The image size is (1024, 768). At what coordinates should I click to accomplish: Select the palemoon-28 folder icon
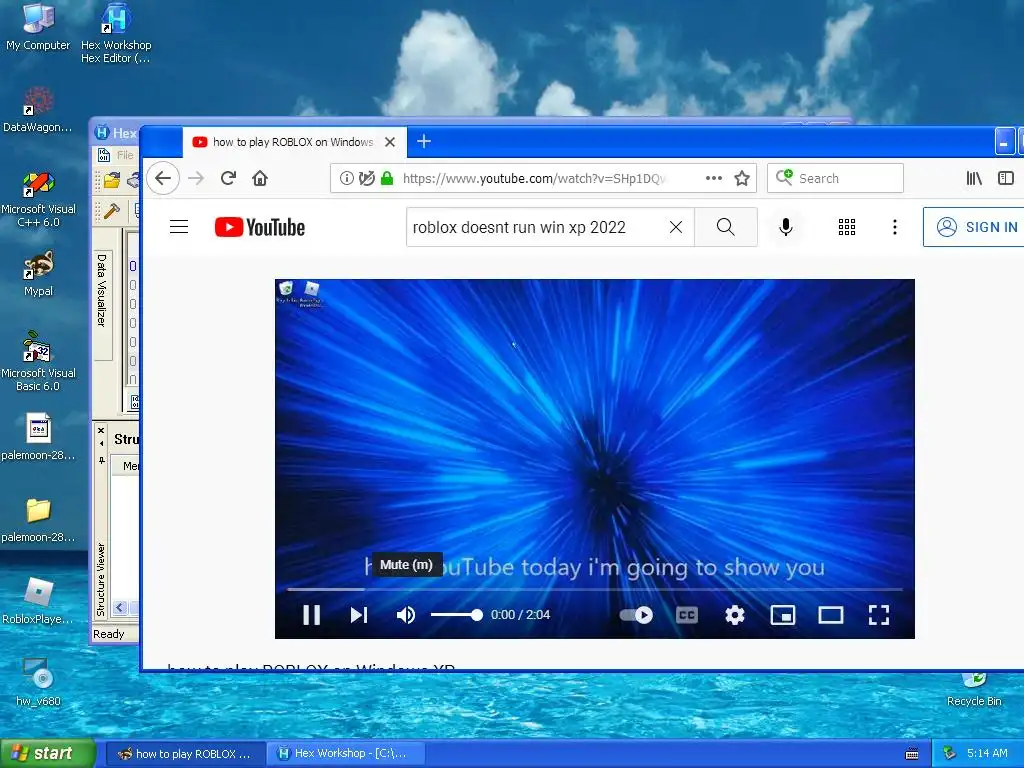[x=38, y=520]
